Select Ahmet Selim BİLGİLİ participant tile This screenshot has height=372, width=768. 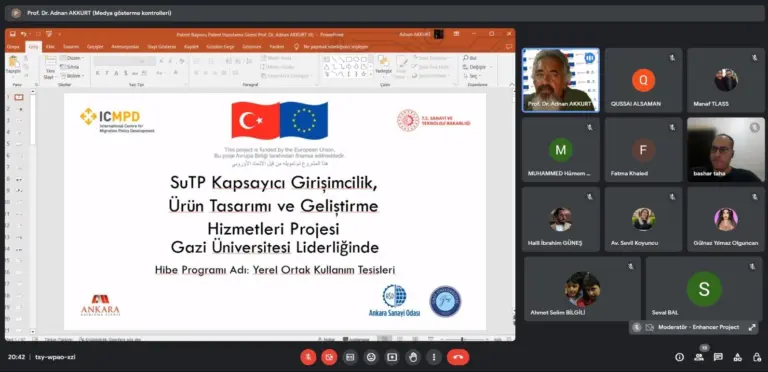click(x=582, y=289)
